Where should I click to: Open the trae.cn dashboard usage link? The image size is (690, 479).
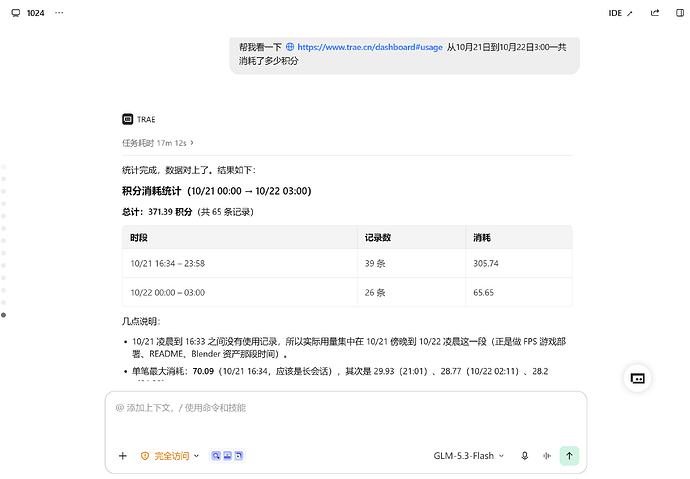pos(370,47)
